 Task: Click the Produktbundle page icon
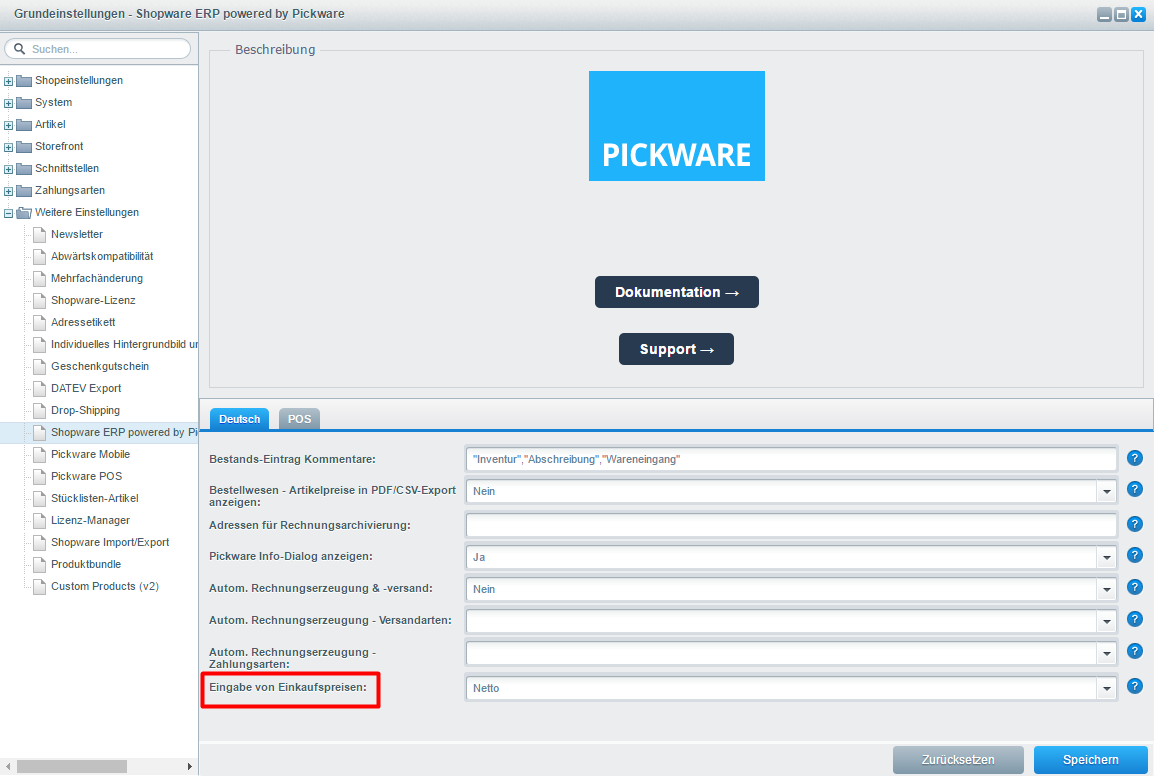click(40, 564)
